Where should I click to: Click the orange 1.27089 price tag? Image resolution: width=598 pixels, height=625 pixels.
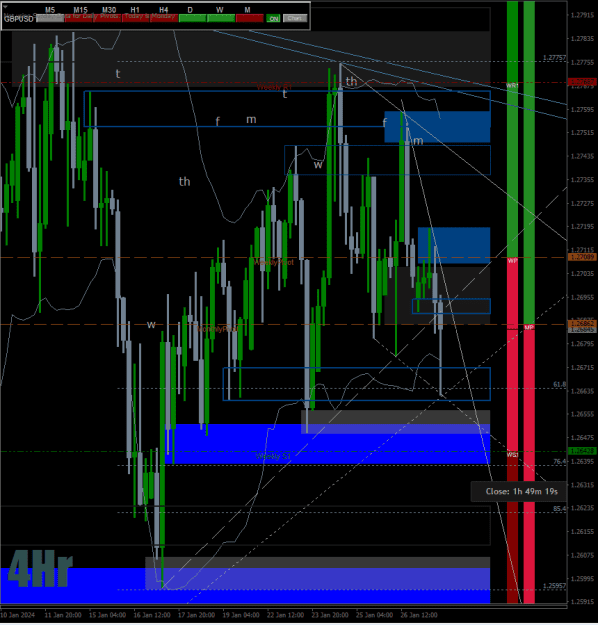[x=582, y=257]
